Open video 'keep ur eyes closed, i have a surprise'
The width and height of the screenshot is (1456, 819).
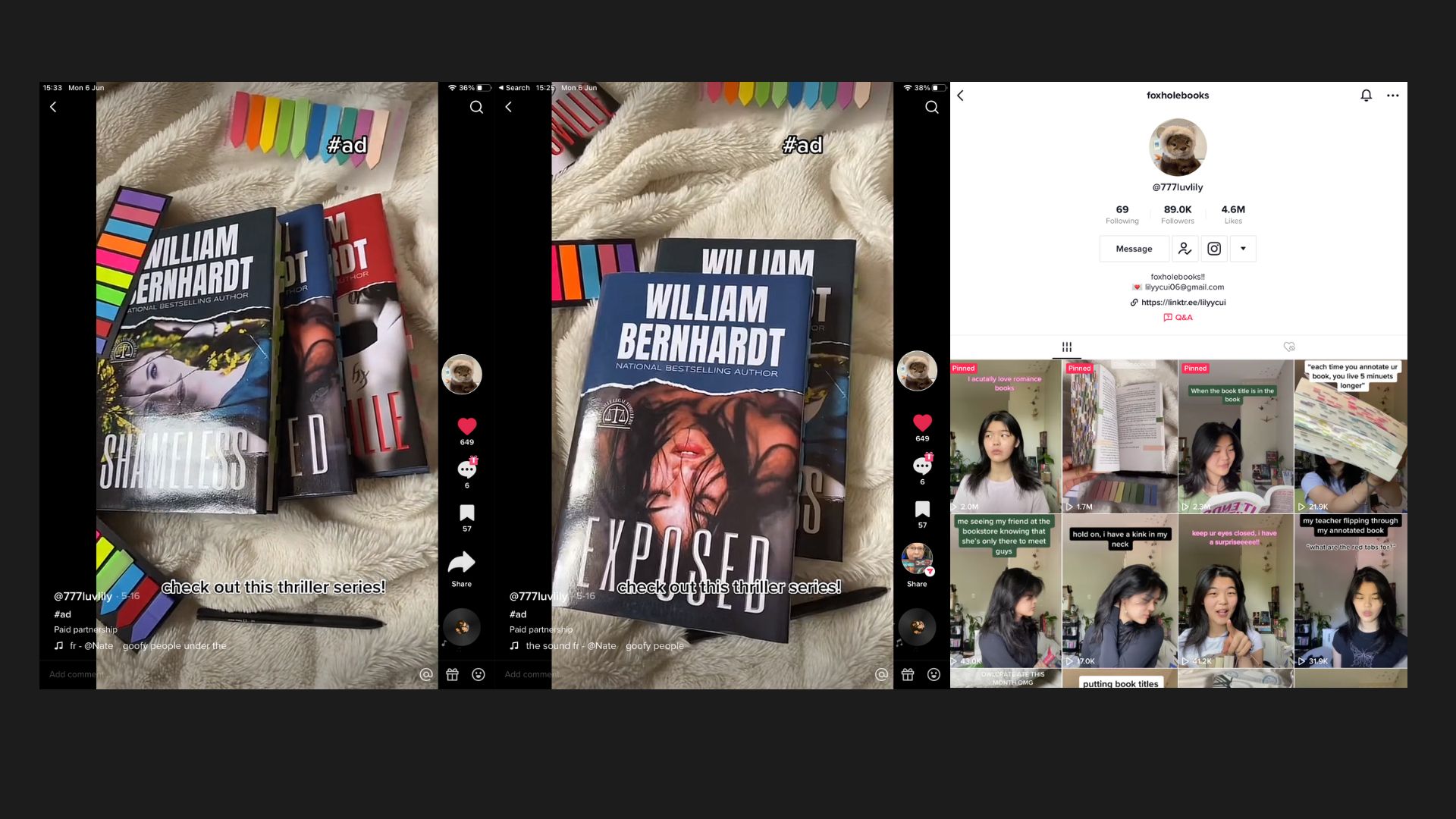click(1235, 591)
